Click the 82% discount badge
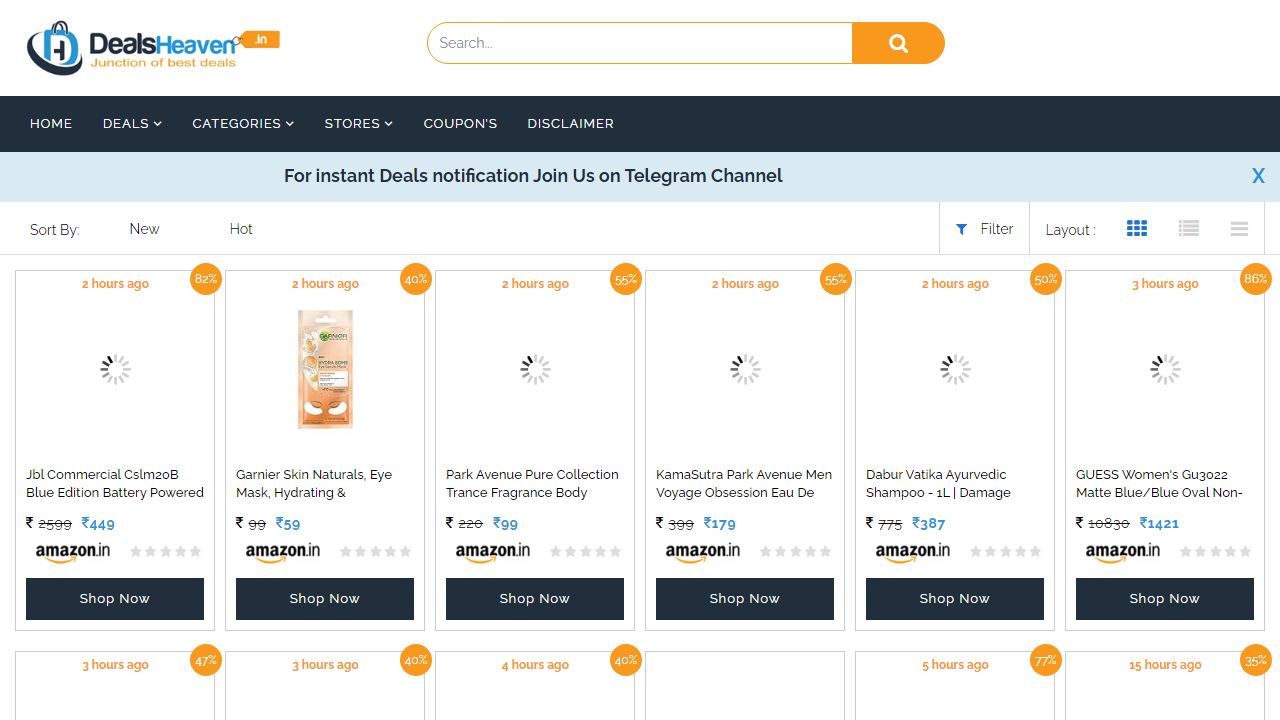This screenshot has height=720, width=1280. coord(206,279)
